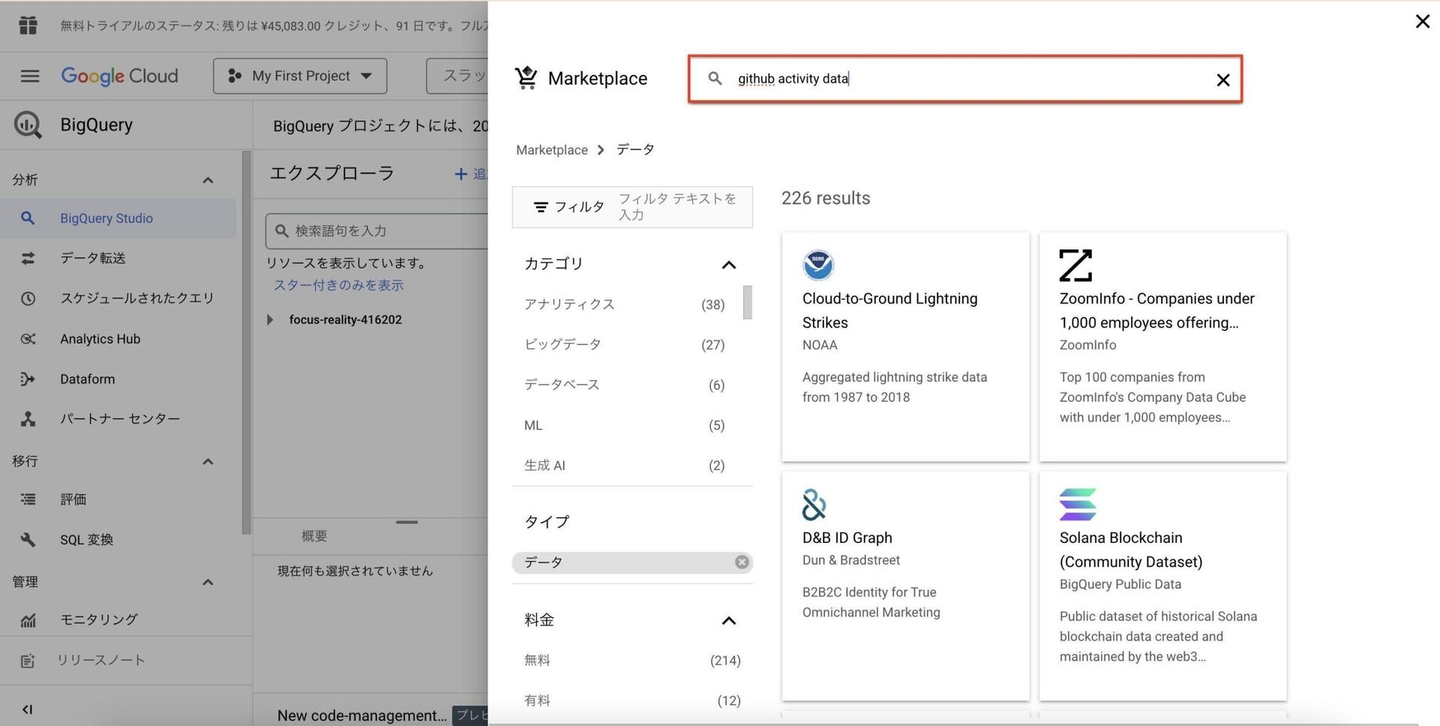
Task: Click the gift icon in trial banner
Action: point(28,25)
